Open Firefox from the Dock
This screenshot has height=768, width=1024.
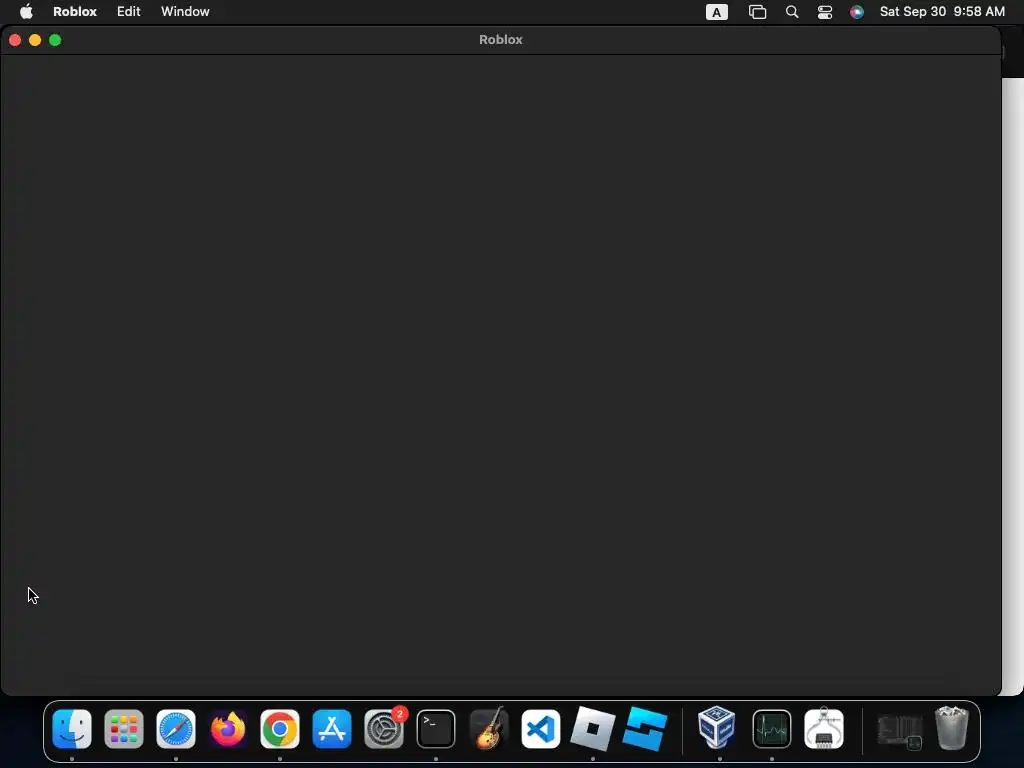click(x=228, y=729)
